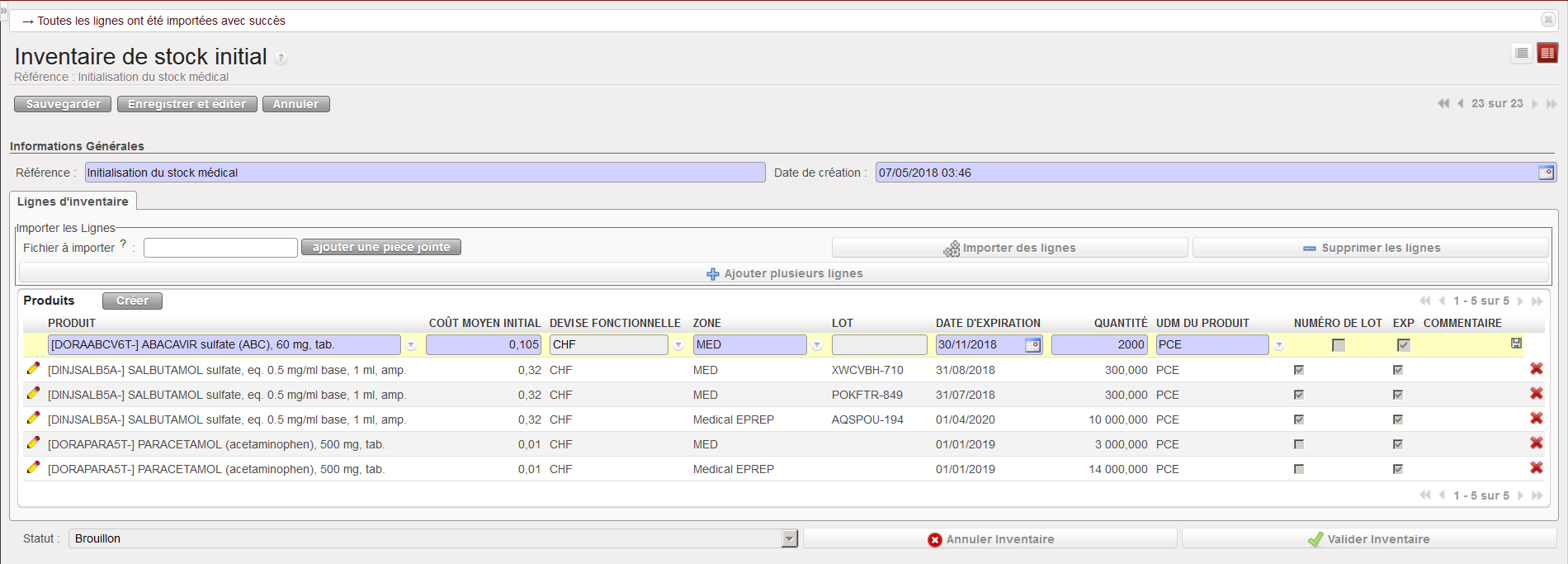Expand the Zone MED dropdown arrow
1568x564 pixels.
tap(817, 345)
